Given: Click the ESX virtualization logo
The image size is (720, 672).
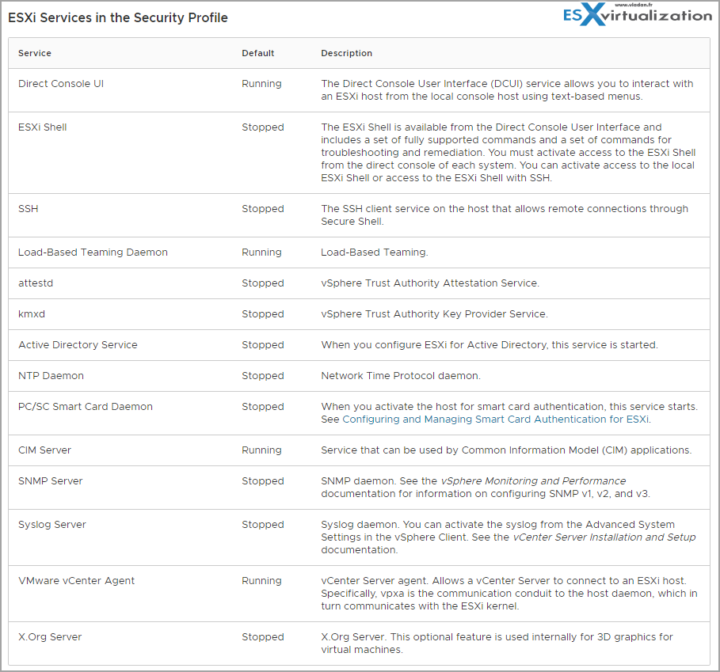Looking at the screenshot, I should click(x=637, y=14).
